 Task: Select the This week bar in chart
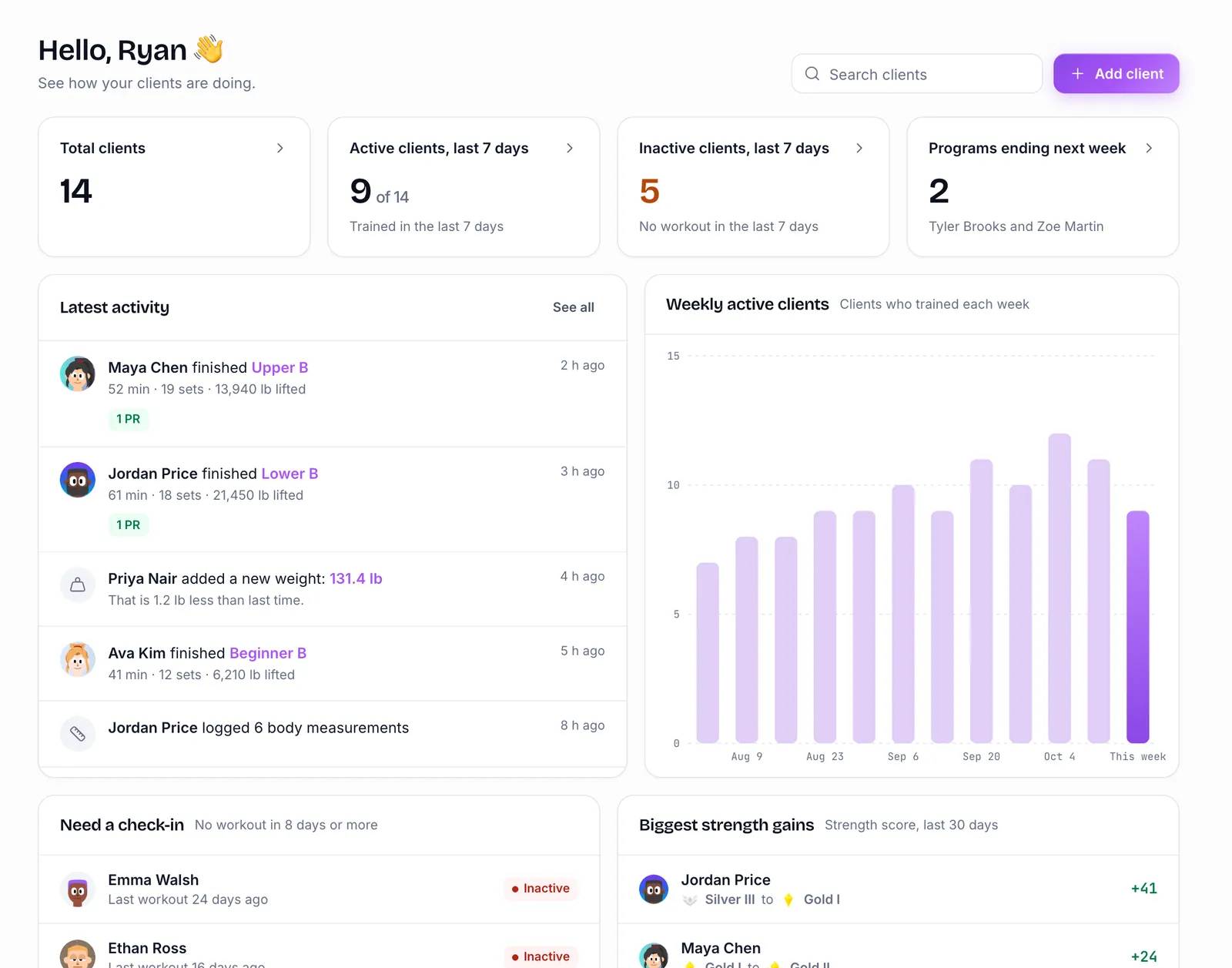1138,627
